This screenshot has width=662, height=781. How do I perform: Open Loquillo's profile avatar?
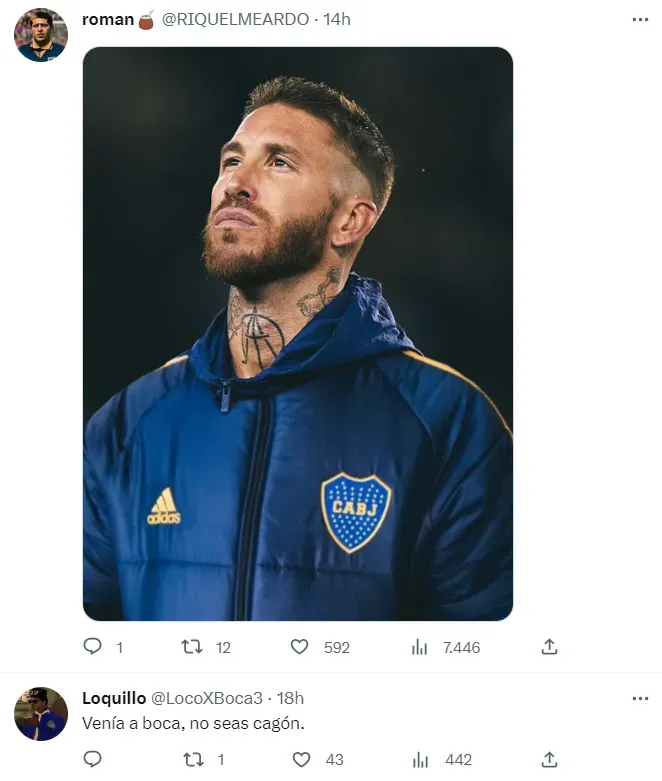[x=41, y=713]
